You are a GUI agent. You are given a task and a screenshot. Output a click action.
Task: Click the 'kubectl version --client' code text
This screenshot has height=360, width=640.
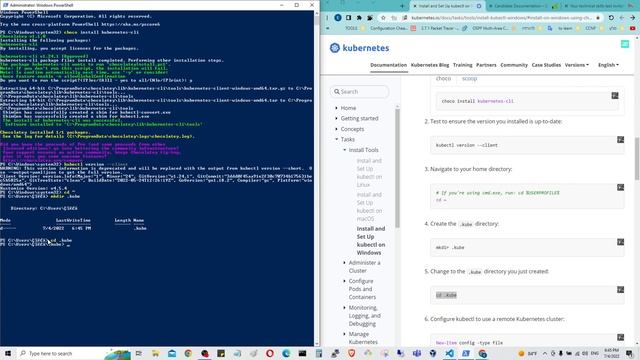(x=467, y=145)
